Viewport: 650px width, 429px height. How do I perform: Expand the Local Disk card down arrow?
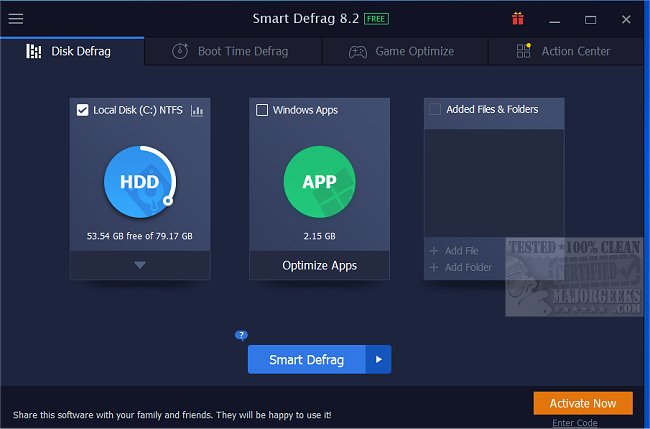[x=139, y=265]
